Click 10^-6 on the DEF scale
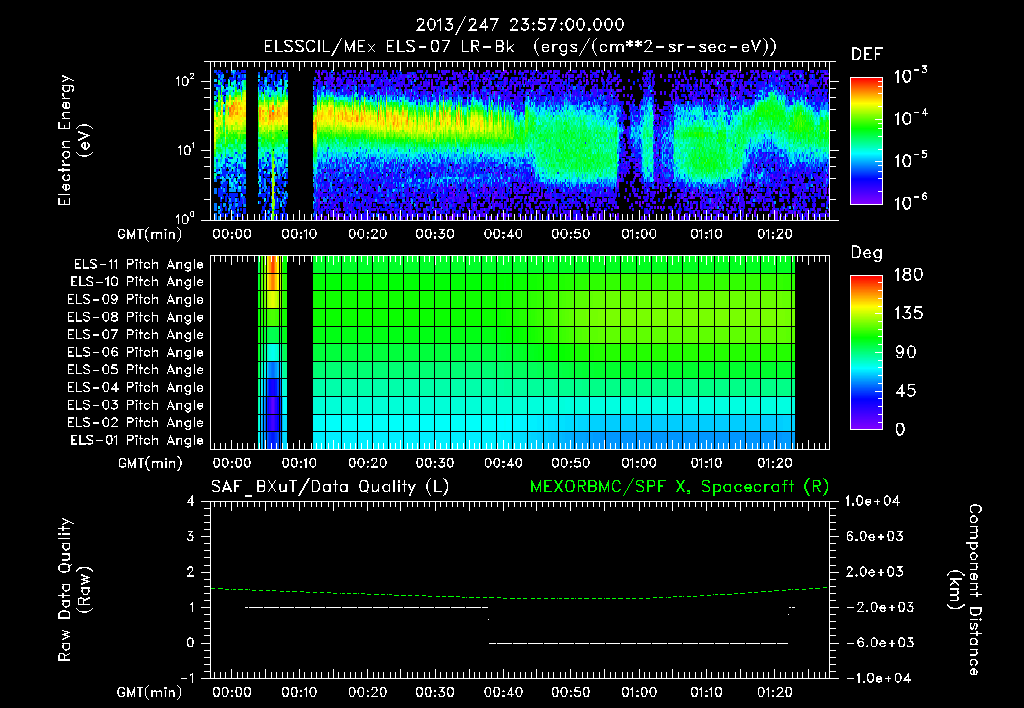Screen dimensions: 1024x708 (911, 202)
